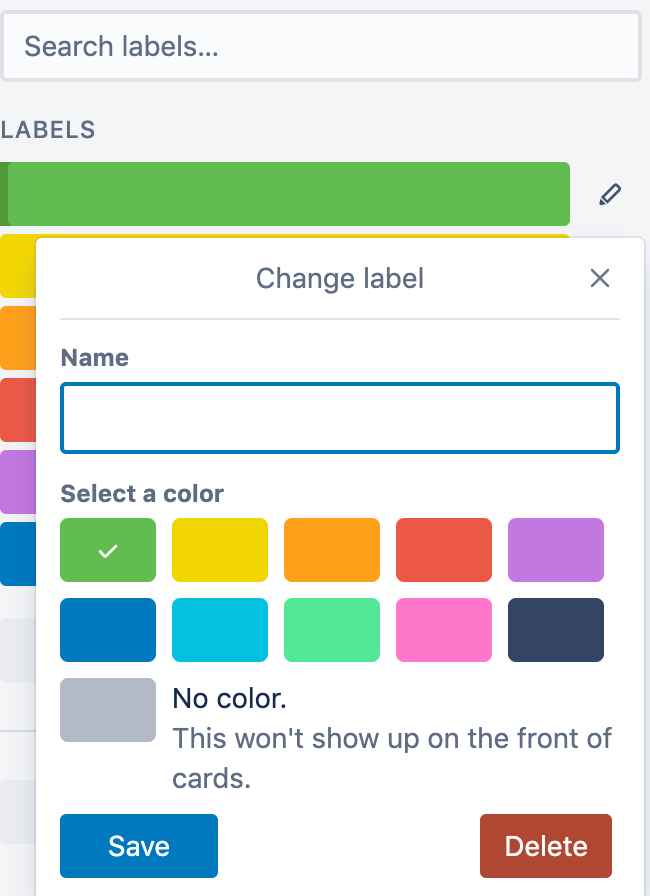Close the Change label popup
Screen dimensions: 650x896
click(600, 278)
